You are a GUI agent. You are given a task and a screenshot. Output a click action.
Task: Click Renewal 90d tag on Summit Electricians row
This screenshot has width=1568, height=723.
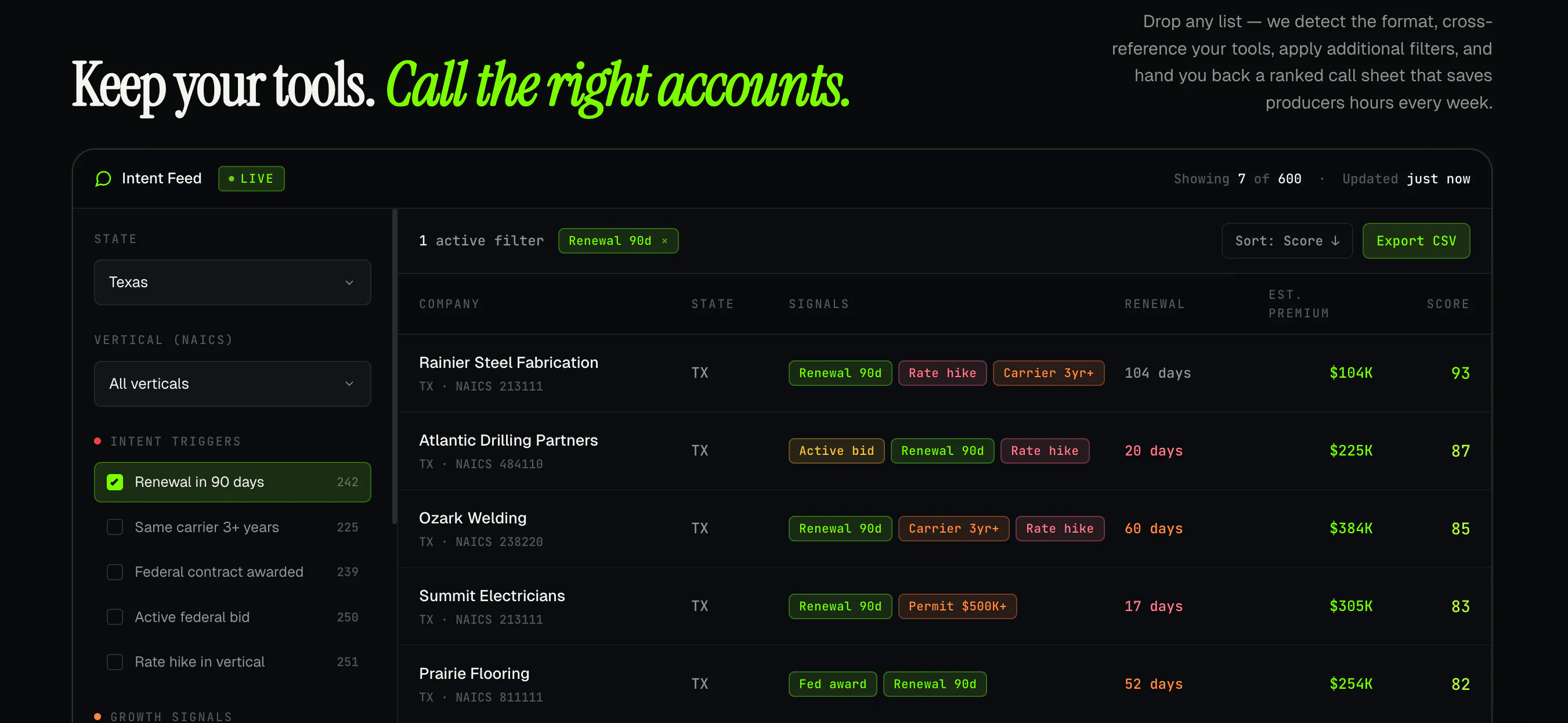click(840, 606)
